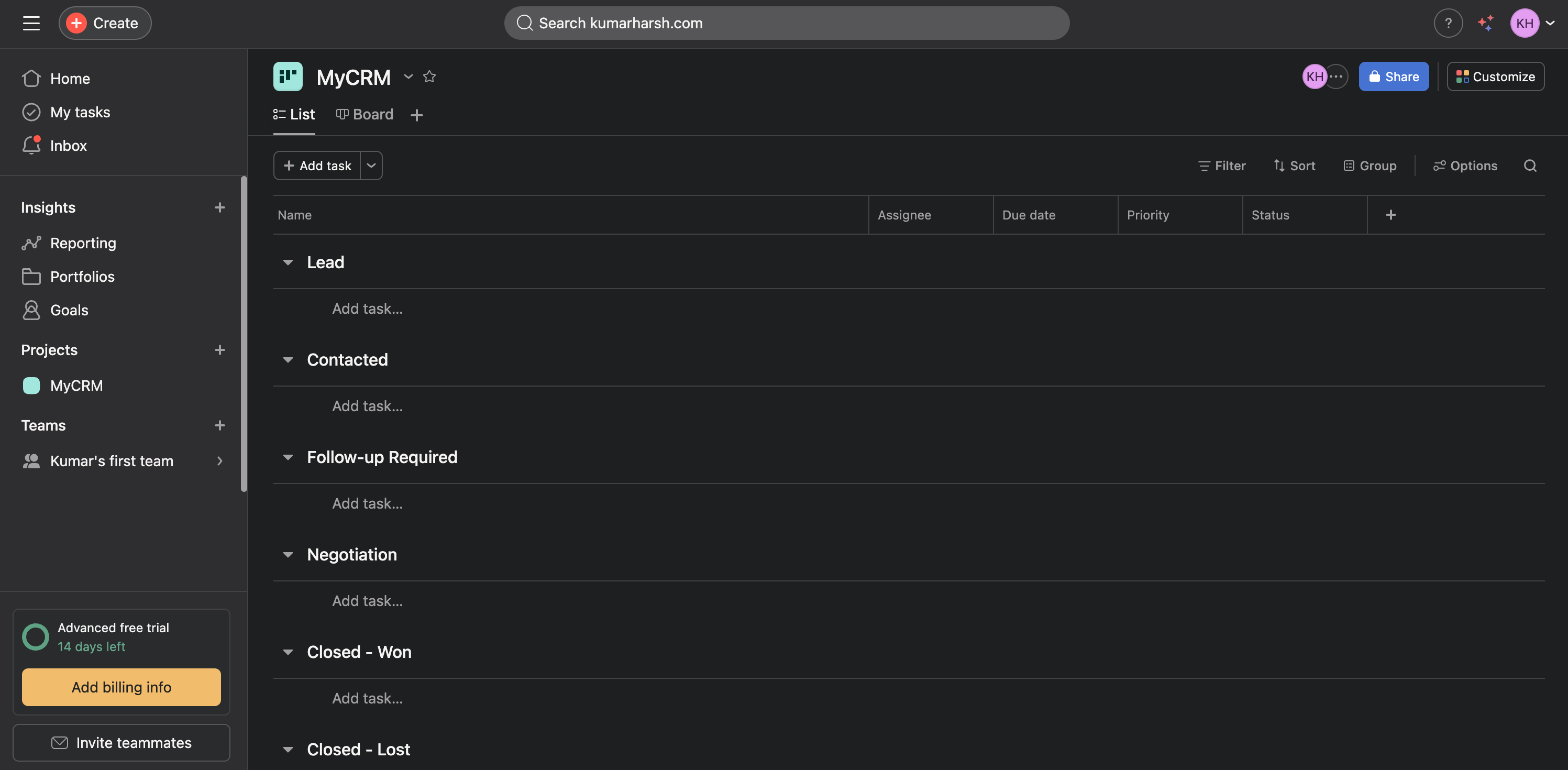Open the Reporting insights page

[83, 243]
